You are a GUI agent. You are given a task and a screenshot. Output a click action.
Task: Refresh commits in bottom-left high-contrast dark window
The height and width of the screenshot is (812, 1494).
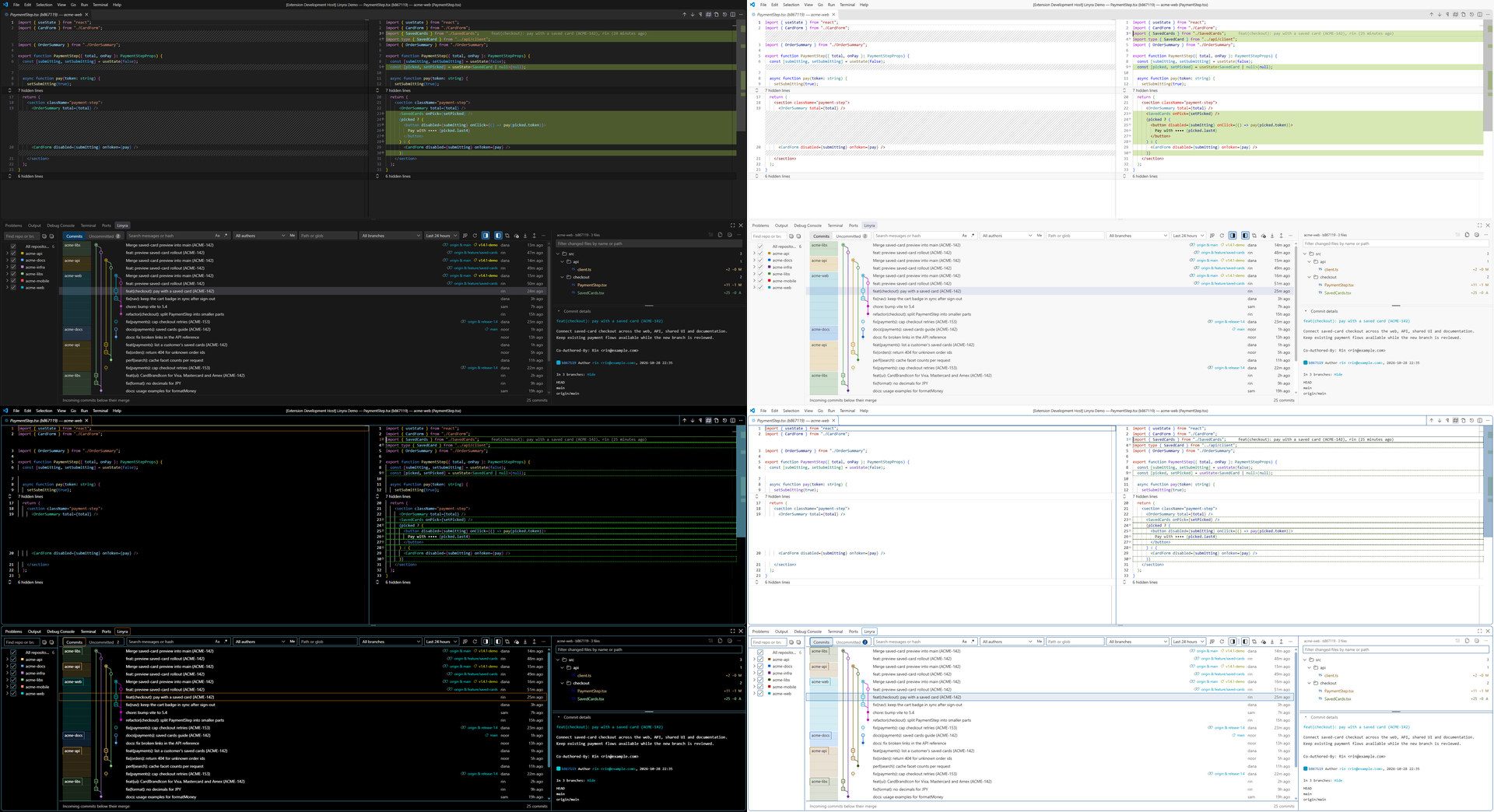click(475, 642)
